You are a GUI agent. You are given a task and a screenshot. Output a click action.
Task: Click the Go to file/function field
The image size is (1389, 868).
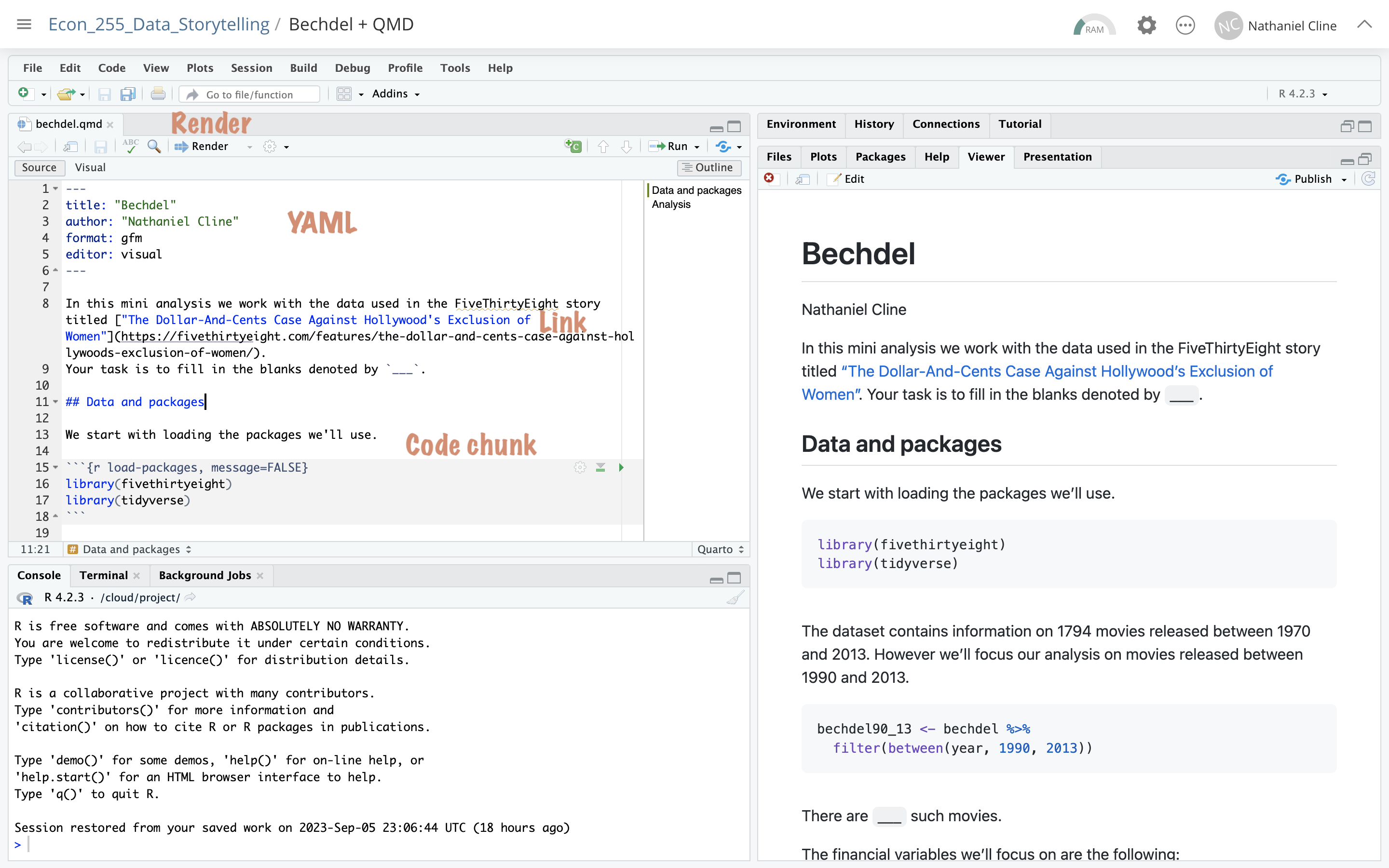[x=249, y=94]
